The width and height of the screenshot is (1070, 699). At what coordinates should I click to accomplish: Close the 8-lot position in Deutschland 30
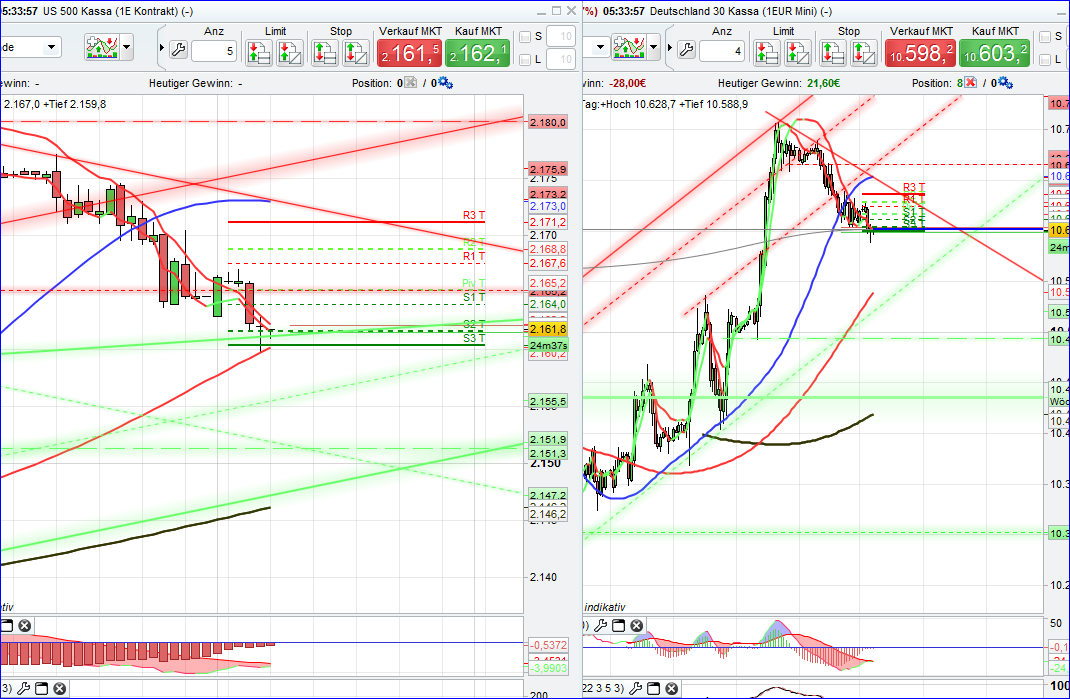click(x=970, y=83)
